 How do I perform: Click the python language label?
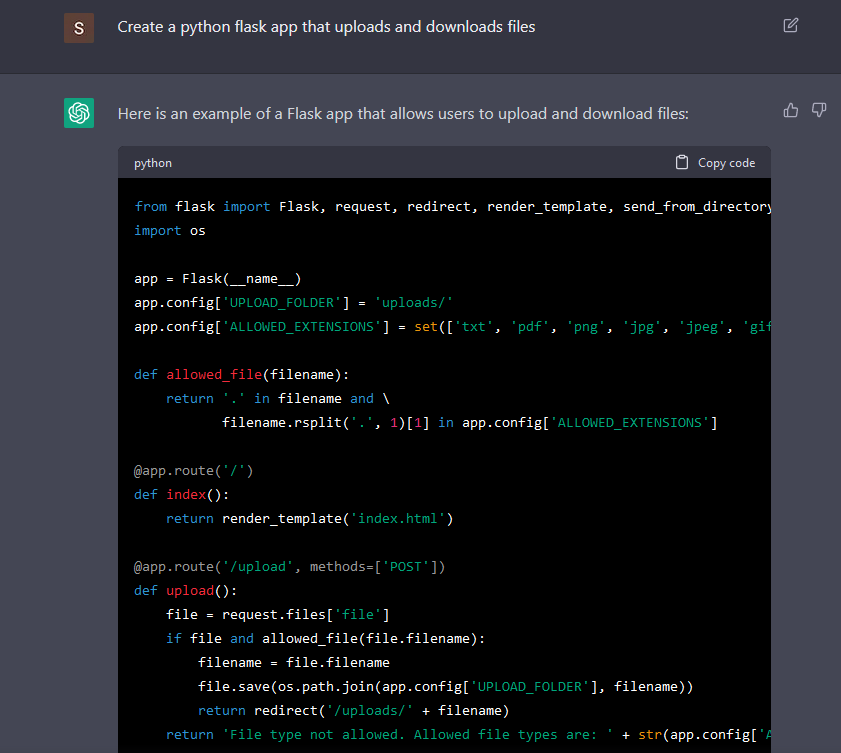[x=153, y=163]
